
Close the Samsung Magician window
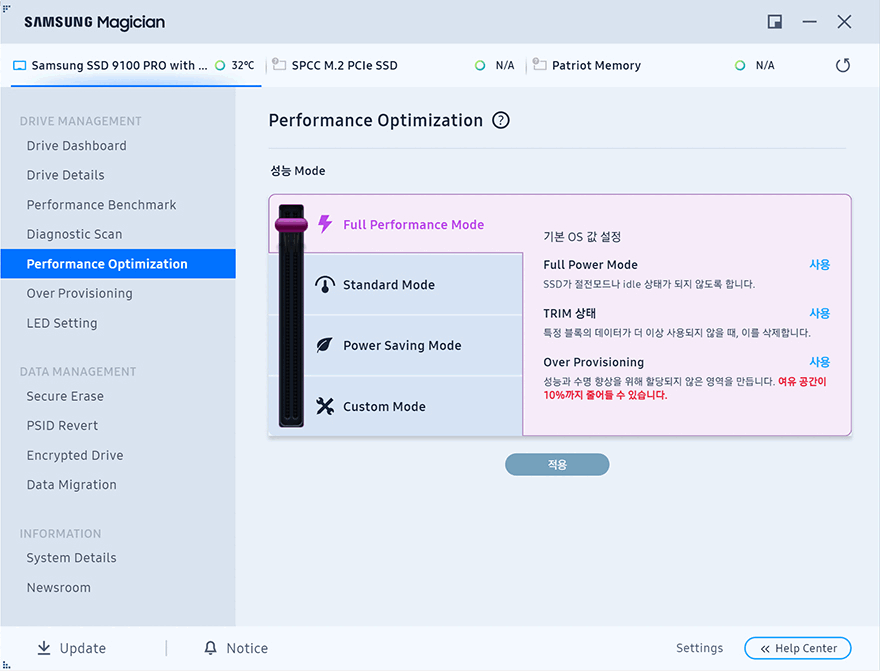click(844, 22)
